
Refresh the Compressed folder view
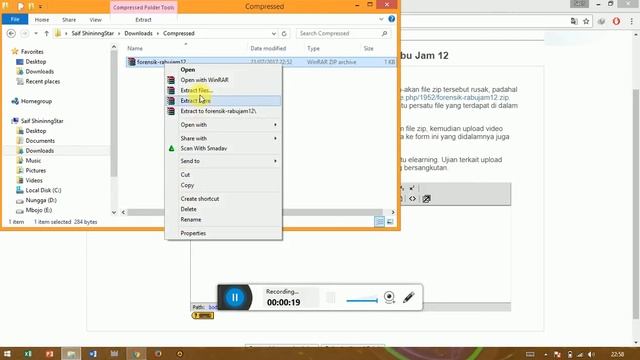[x=284, y=33]
